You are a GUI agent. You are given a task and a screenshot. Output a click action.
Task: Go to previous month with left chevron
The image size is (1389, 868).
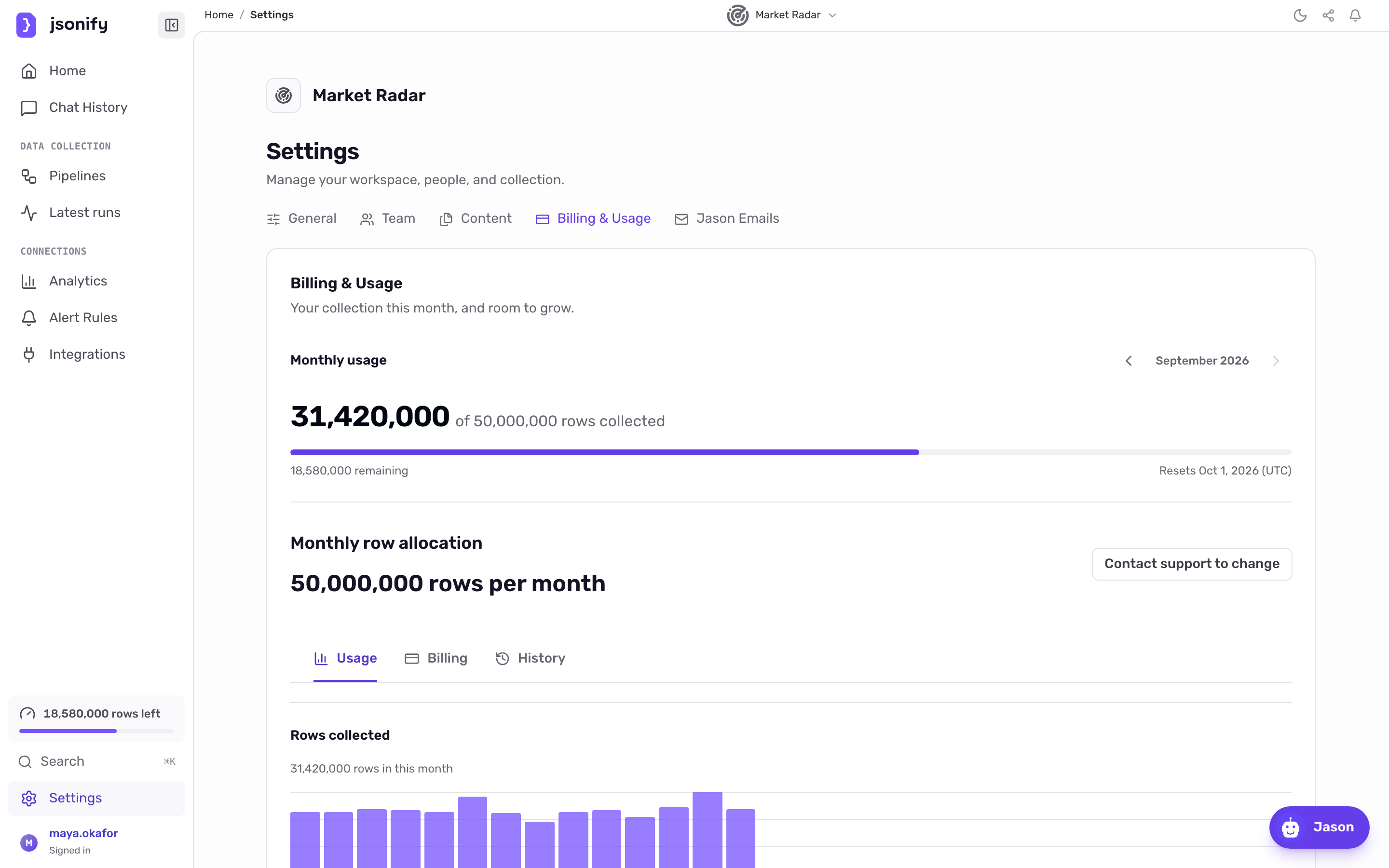tap(1129, 361)
